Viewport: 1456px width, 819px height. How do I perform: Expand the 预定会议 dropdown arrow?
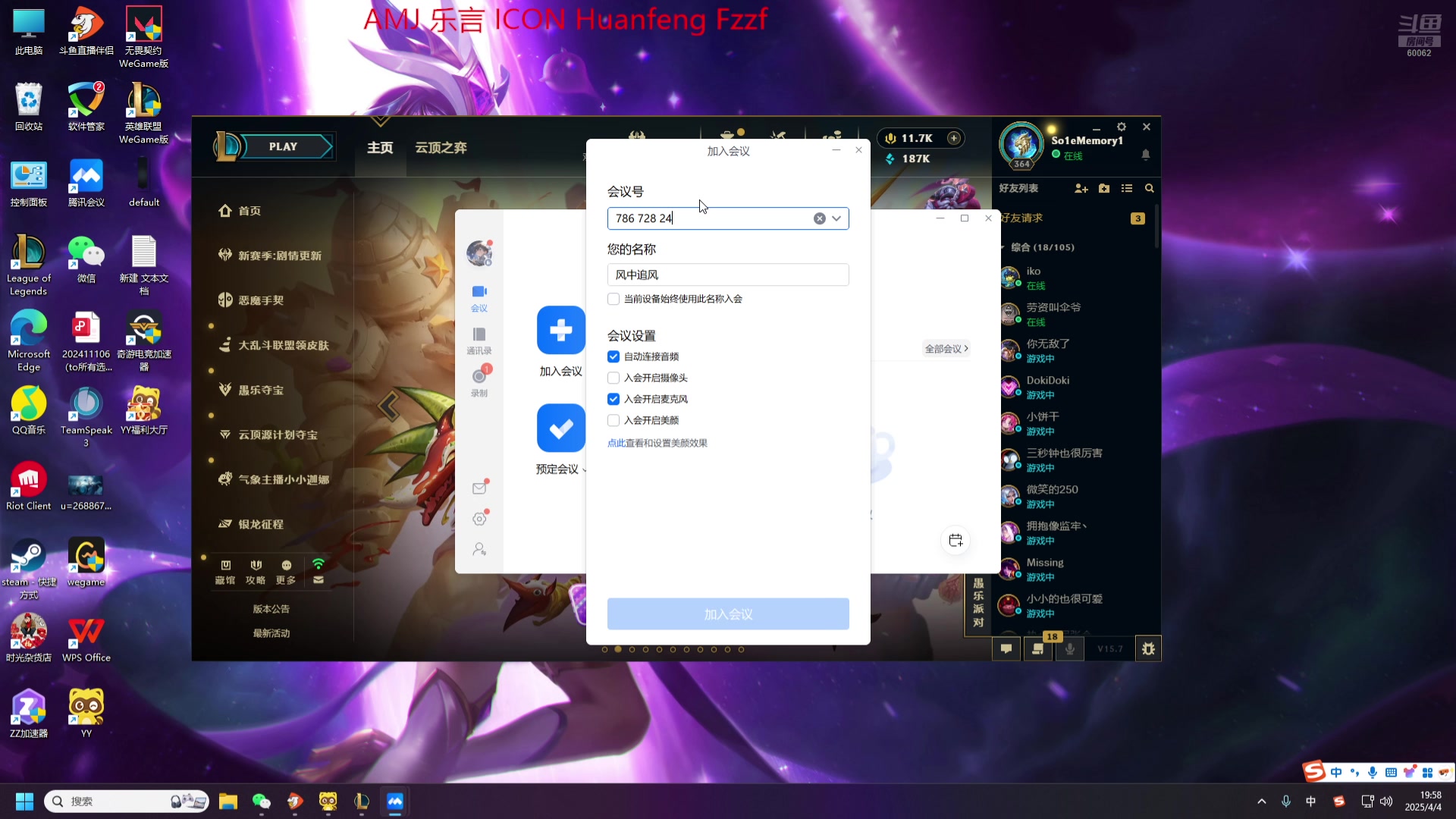click(583, 470)
